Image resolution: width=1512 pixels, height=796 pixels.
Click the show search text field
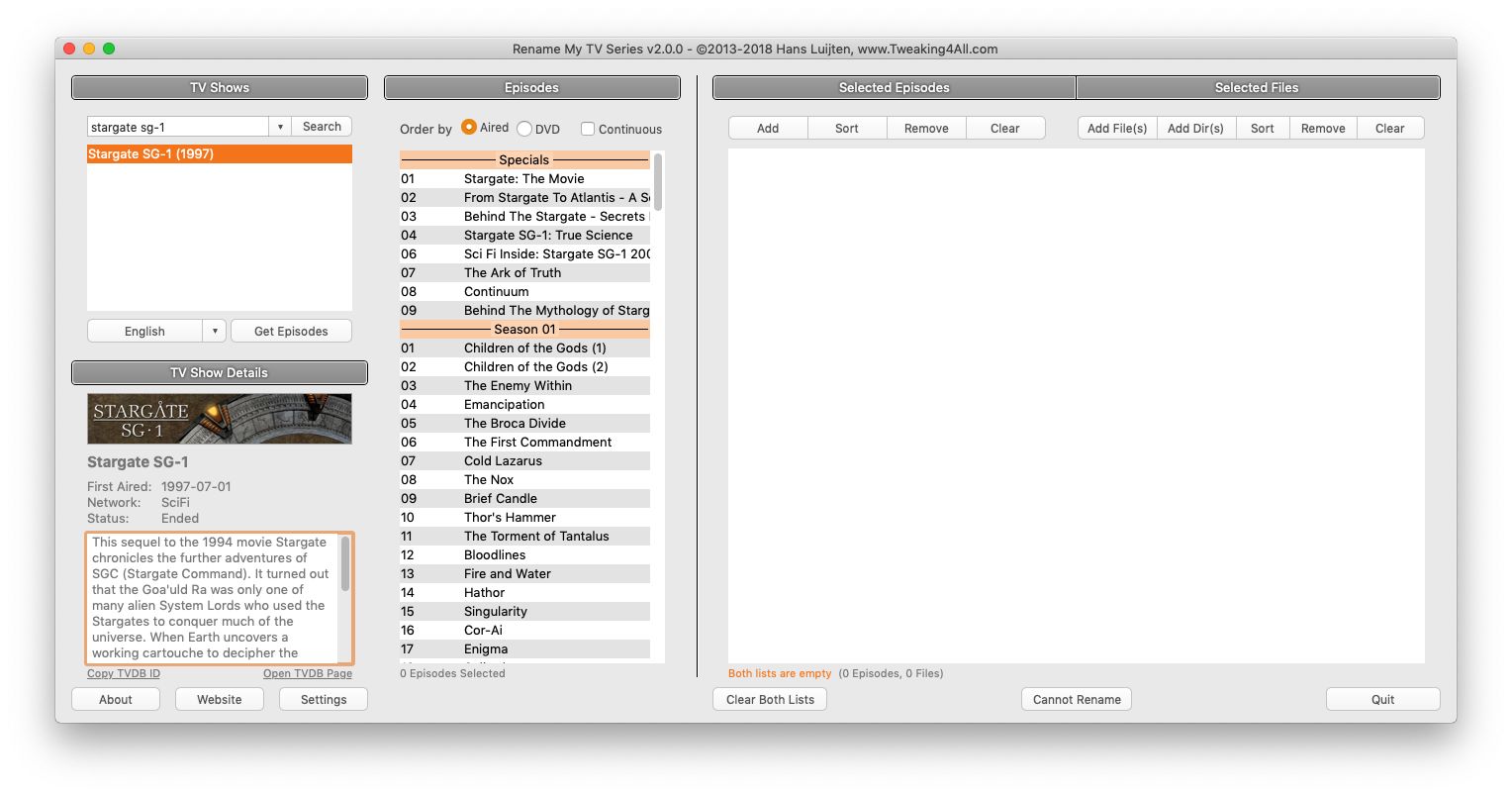point(178,127)
